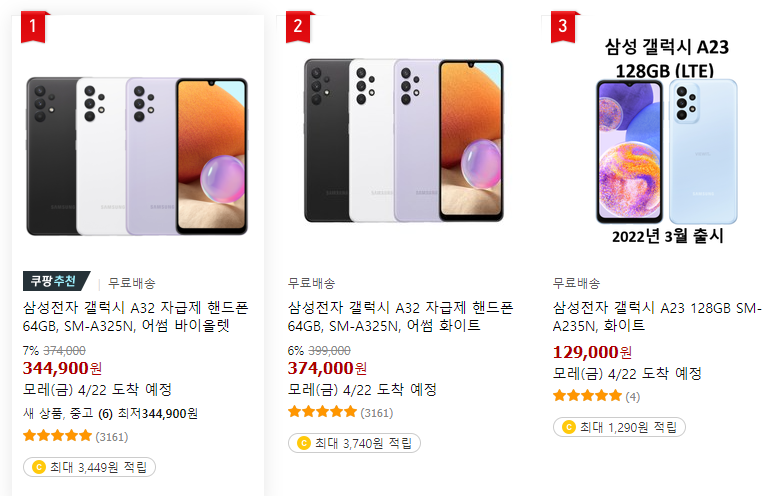Click the 344,900원 price on first product
Image resolution: width=773 pixels, height=496 pixels.
[63, 368]
